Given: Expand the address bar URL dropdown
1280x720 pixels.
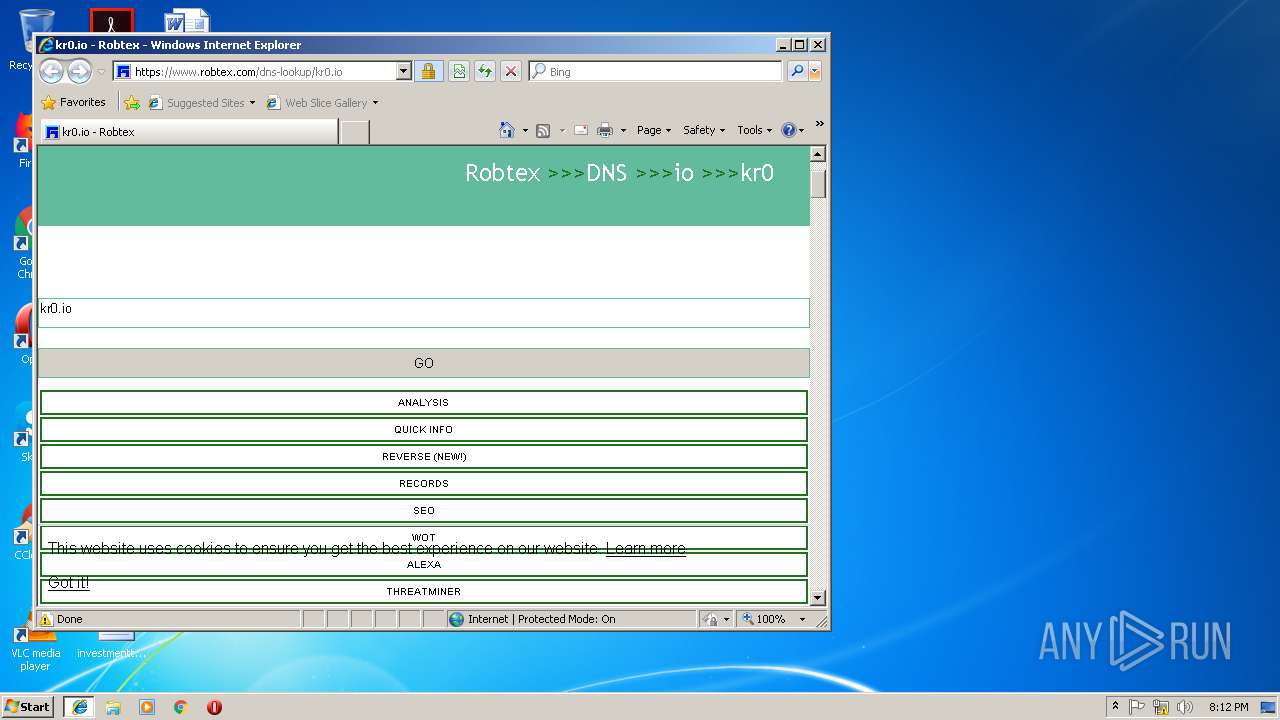Looking at the screenshot, I should (x=404, y=71).
